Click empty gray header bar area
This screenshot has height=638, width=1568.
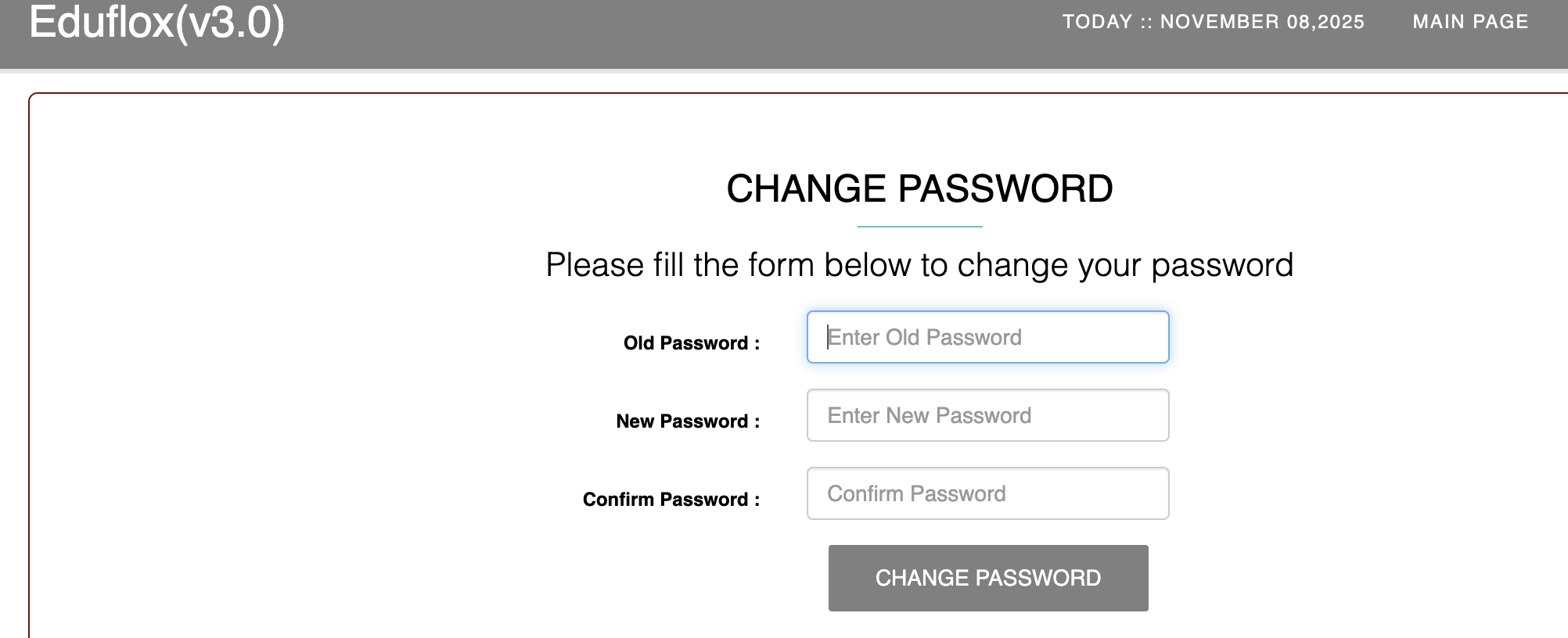(626, 31)
